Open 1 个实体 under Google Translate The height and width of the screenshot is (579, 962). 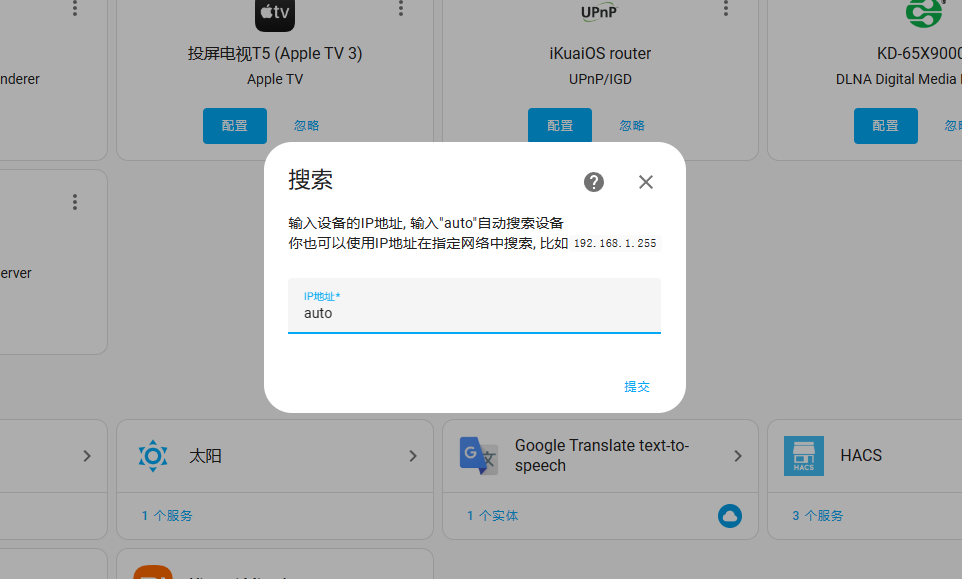pyautogui.click(x=492, y=516)
